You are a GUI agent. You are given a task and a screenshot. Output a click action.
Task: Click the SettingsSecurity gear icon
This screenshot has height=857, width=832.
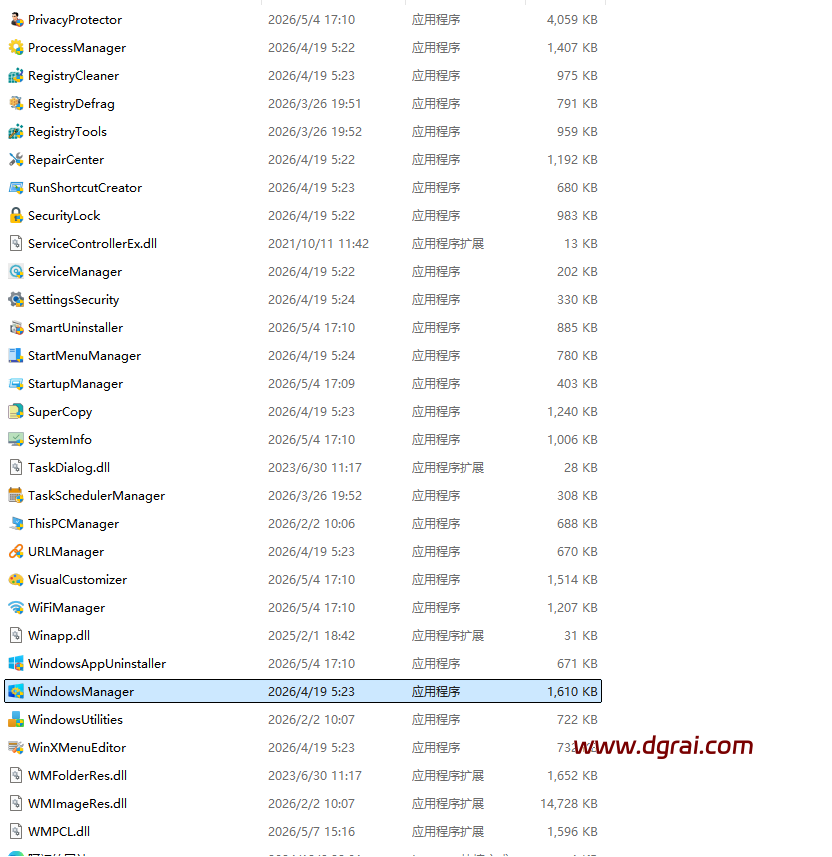[16, 300]
